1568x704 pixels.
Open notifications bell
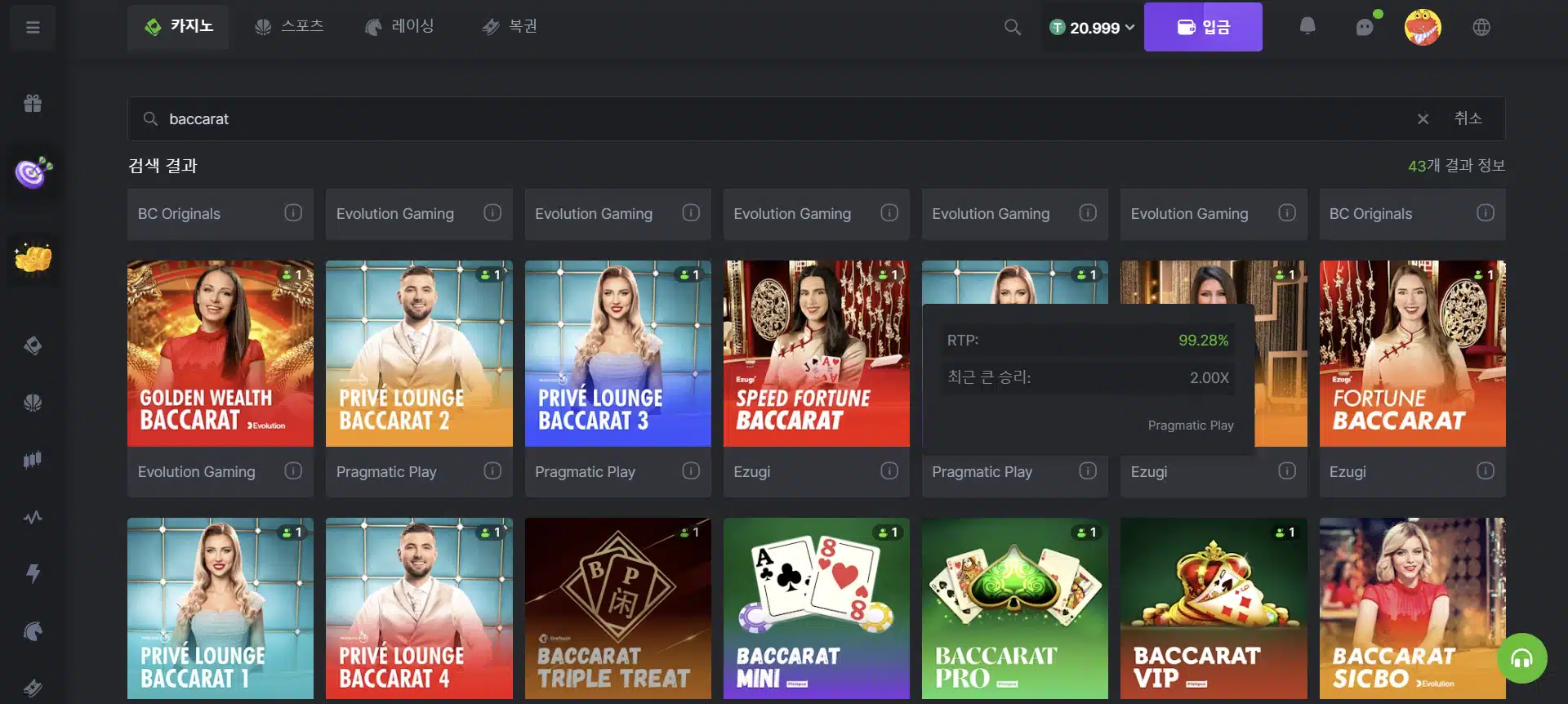coord(1307,26)
